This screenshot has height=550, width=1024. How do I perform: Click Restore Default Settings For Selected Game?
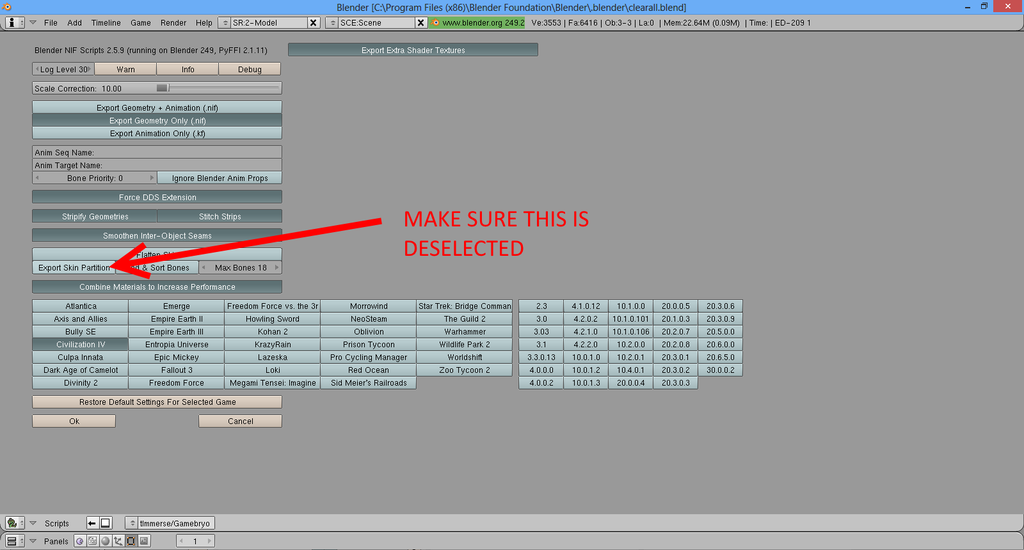157,402
